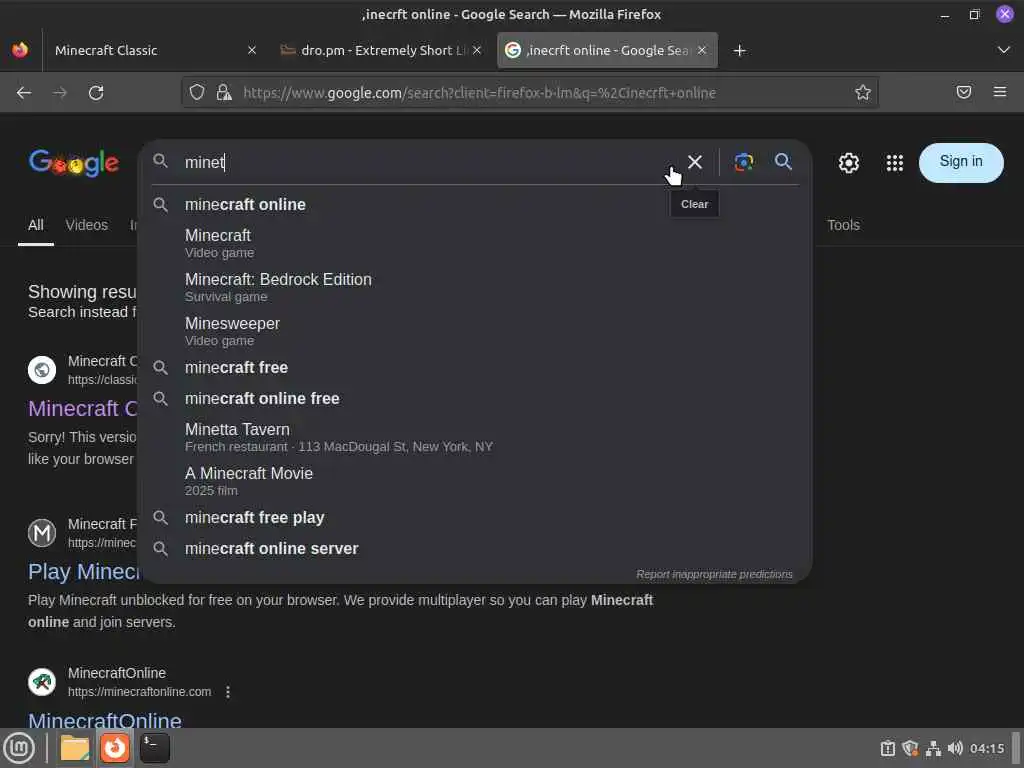Switch to dro.pm Extremely Short tab
This screenshot has width=1024, height=768.
pyautogui.click(x=381, y=50)
